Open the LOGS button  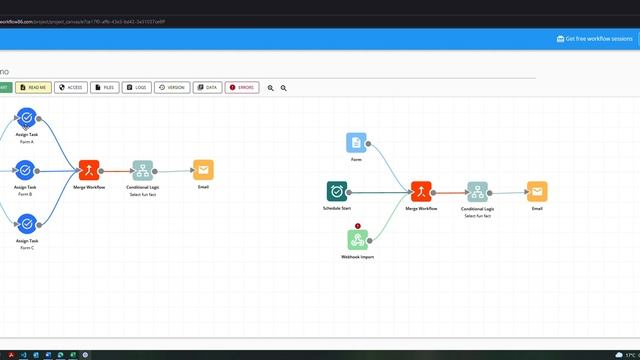[x=136, y=87]
